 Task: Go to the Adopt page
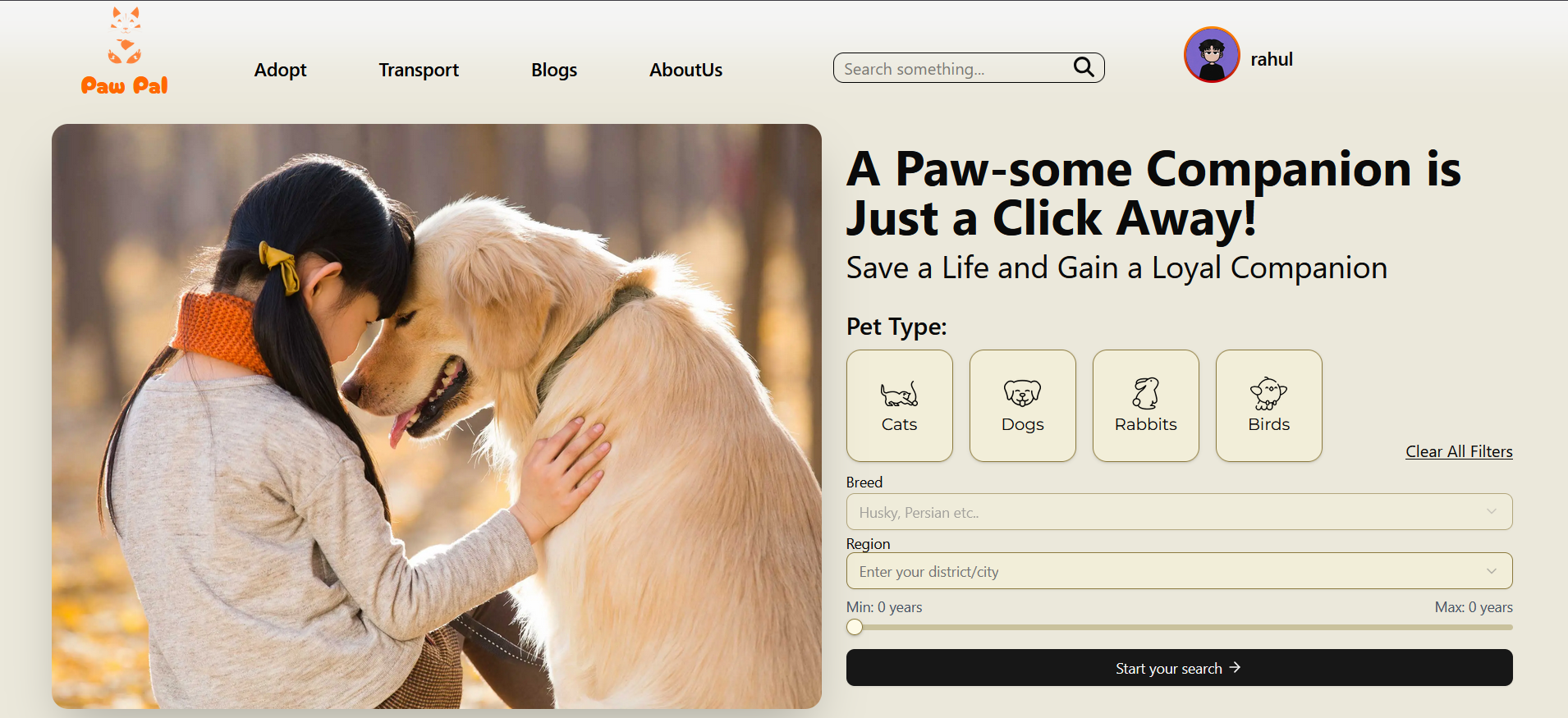(x=280, y=70)
